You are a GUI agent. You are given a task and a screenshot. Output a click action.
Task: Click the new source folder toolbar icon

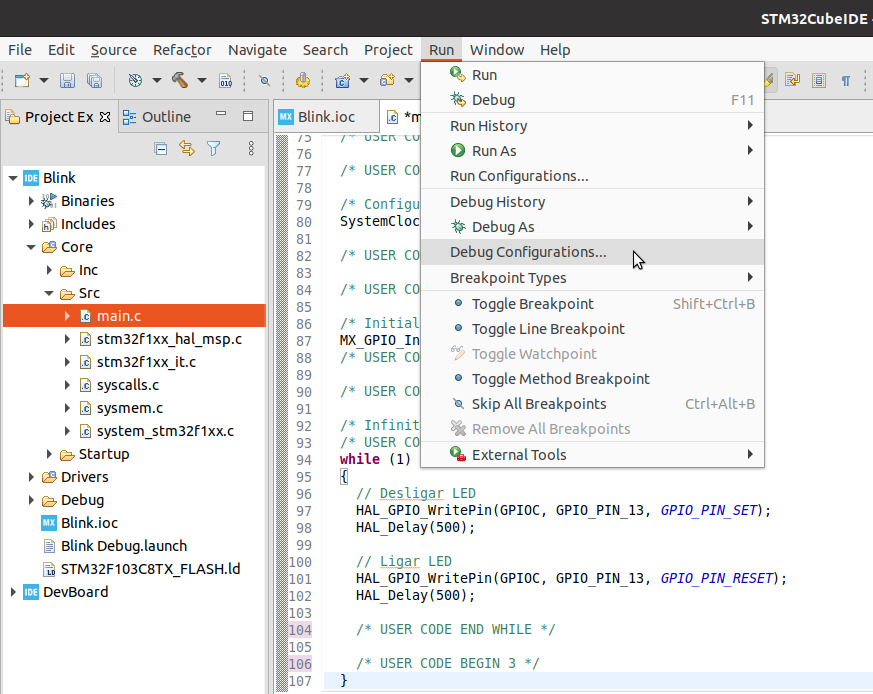[388, 81]
